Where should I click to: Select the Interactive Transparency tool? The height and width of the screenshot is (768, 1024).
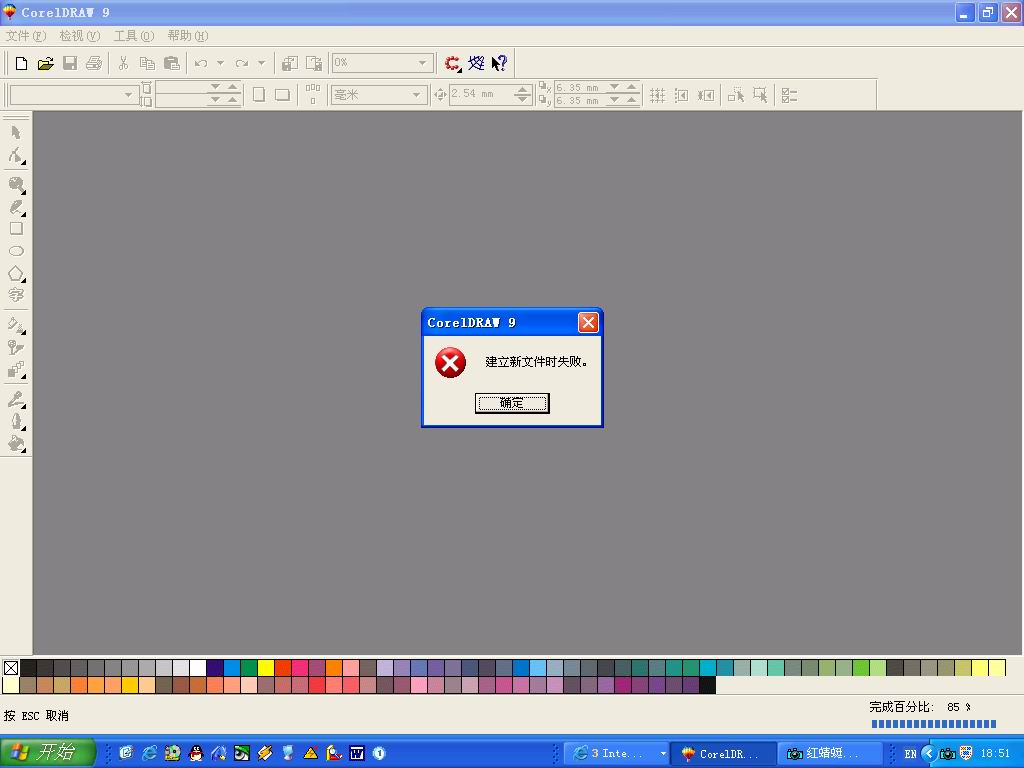[x=16, y=347]
